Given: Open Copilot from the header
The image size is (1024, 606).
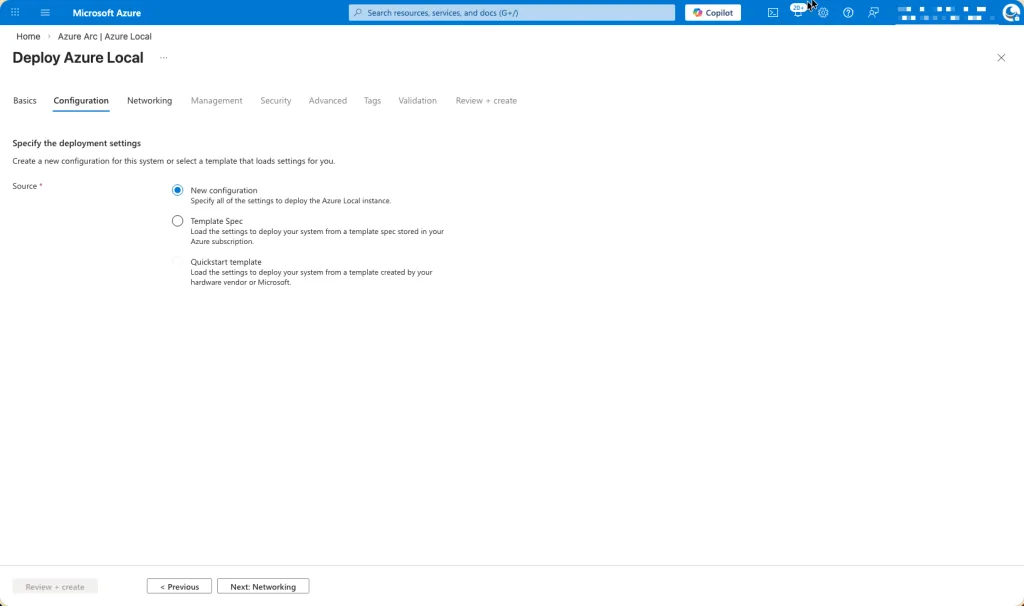Looking at the screenshot, I should [713, 13].
